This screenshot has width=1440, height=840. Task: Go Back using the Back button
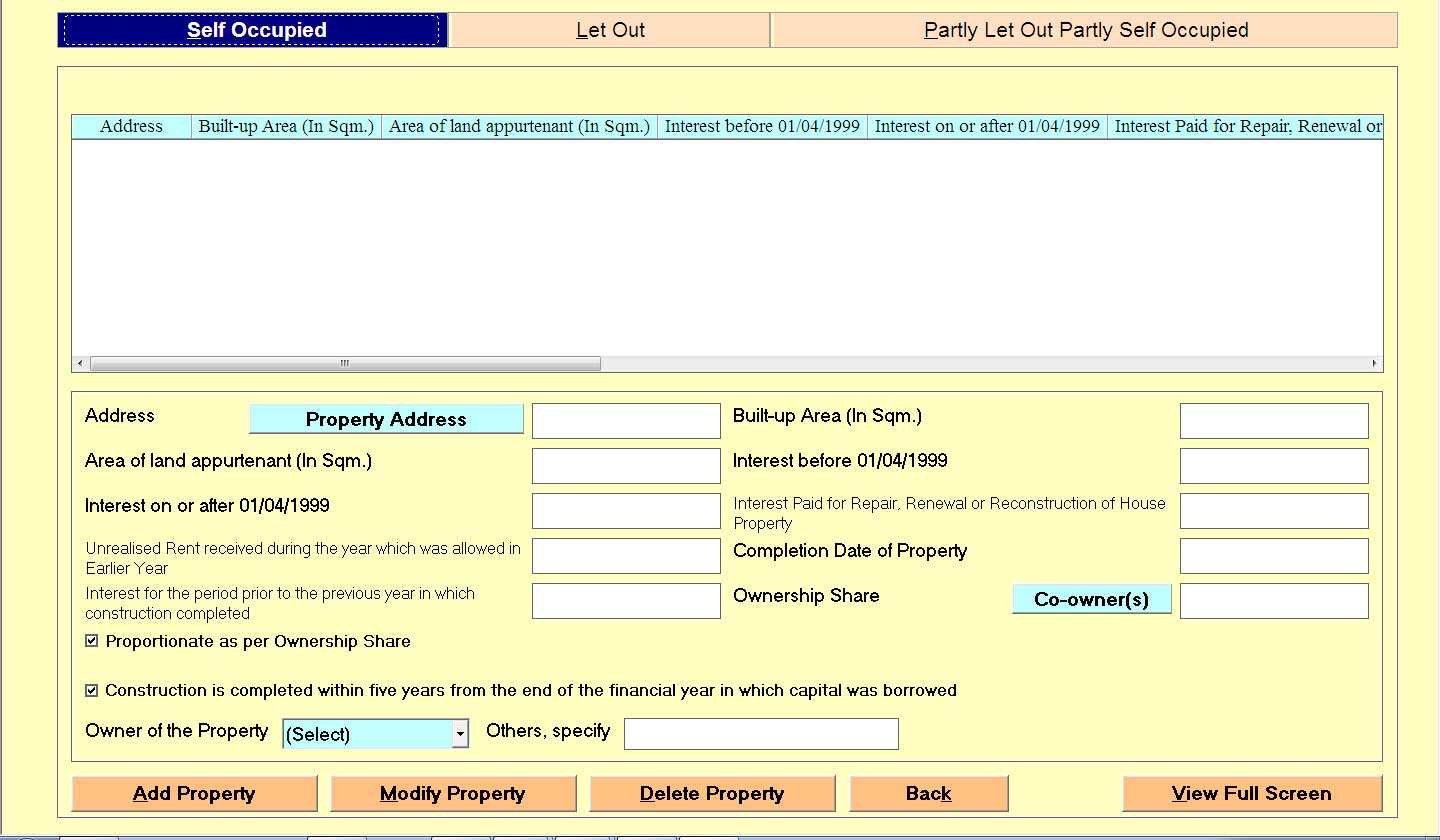tap(928, 794)
